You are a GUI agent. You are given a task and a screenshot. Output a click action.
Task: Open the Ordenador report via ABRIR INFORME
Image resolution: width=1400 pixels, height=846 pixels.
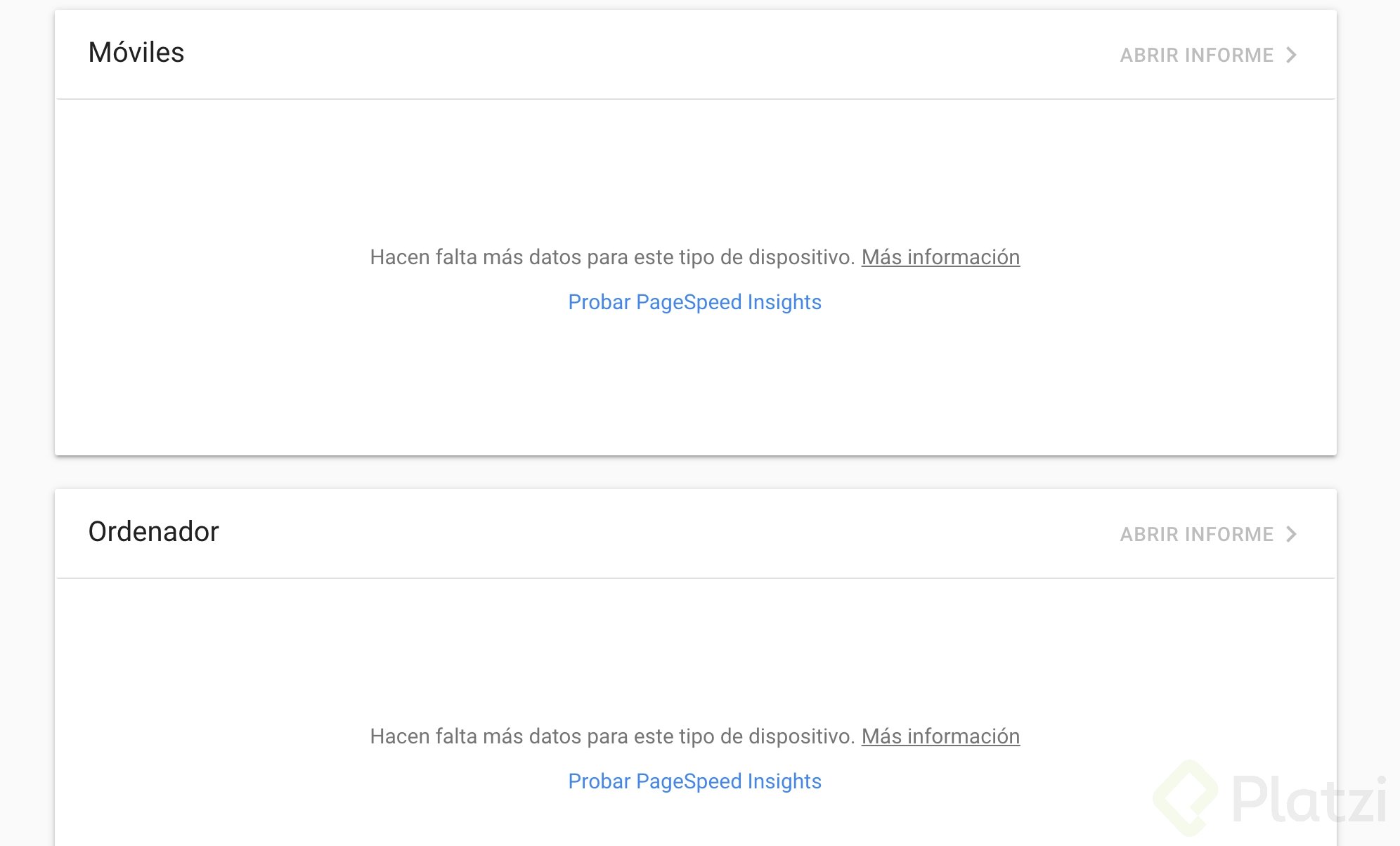pos(1197,534)
